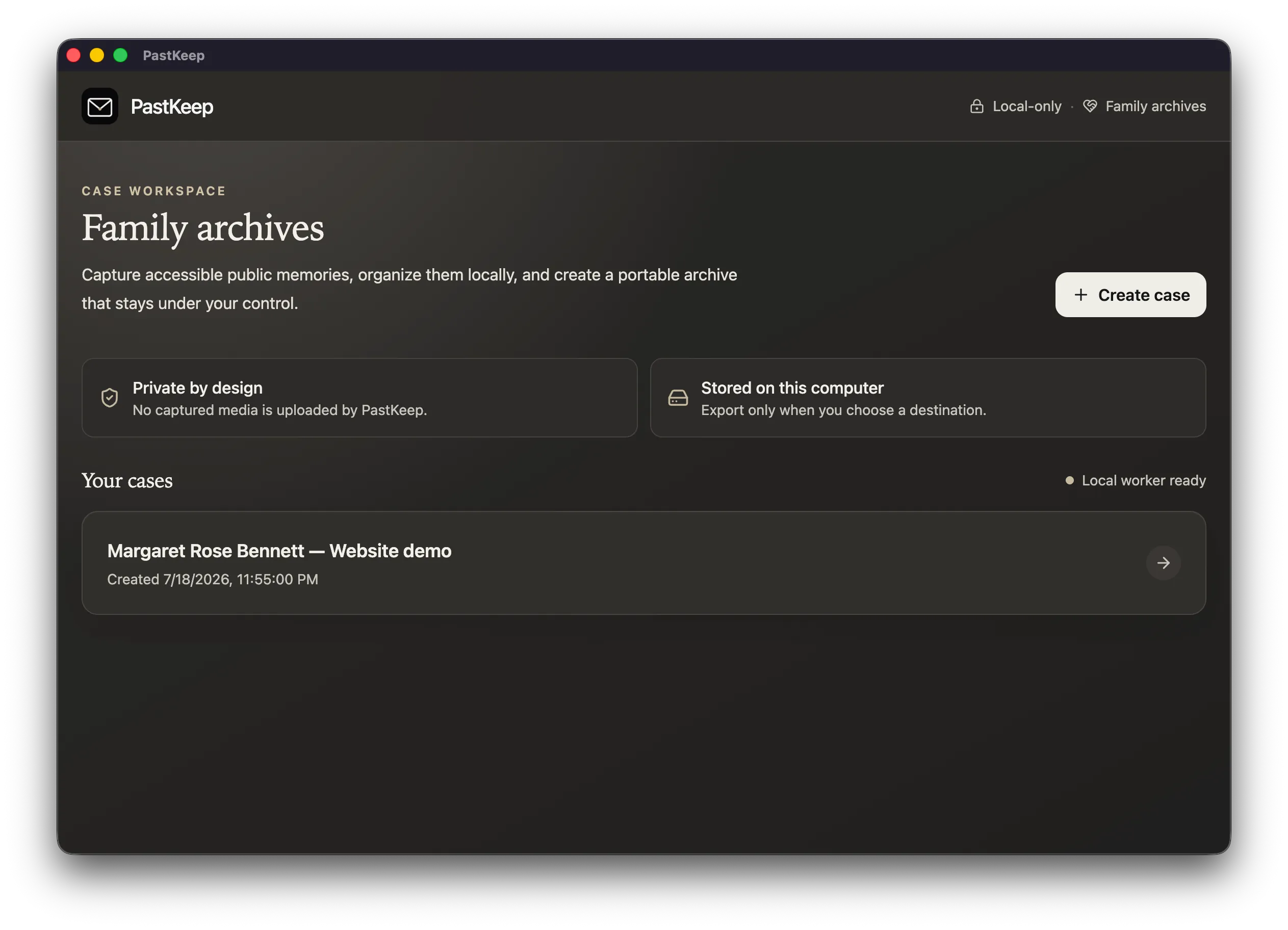
Task: Click the PastKeep brand name in header
Action: (172, 107)
